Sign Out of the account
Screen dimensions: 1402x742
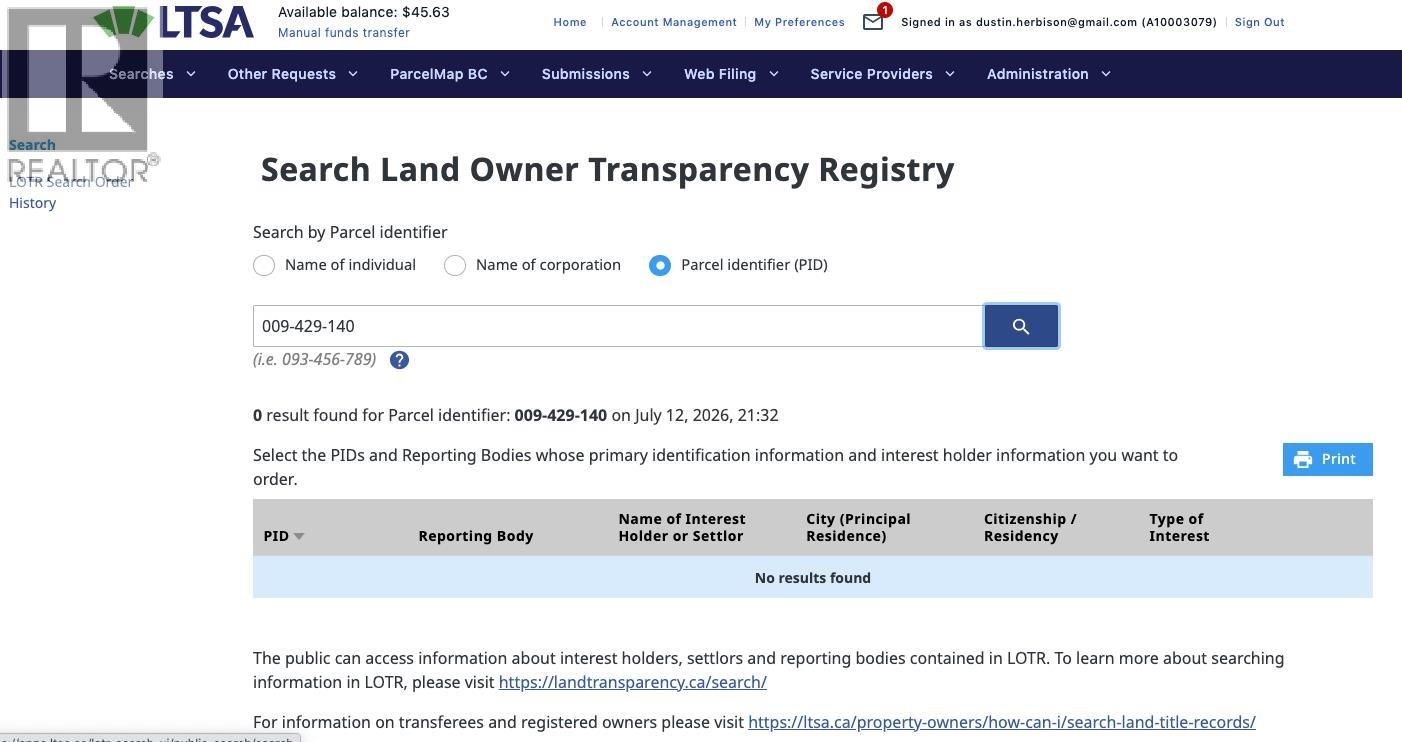coord(1259,22)
